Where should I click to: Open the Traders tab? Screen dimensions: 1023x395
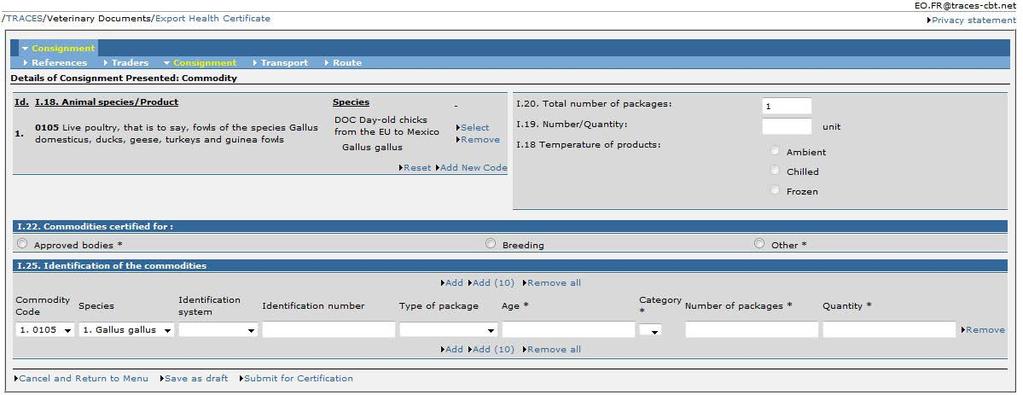[x=130, y=63]
